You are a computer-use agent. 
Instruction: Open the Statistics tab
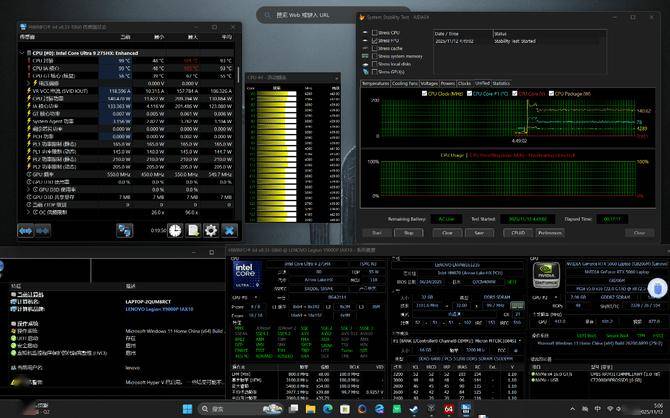point(501,84)
